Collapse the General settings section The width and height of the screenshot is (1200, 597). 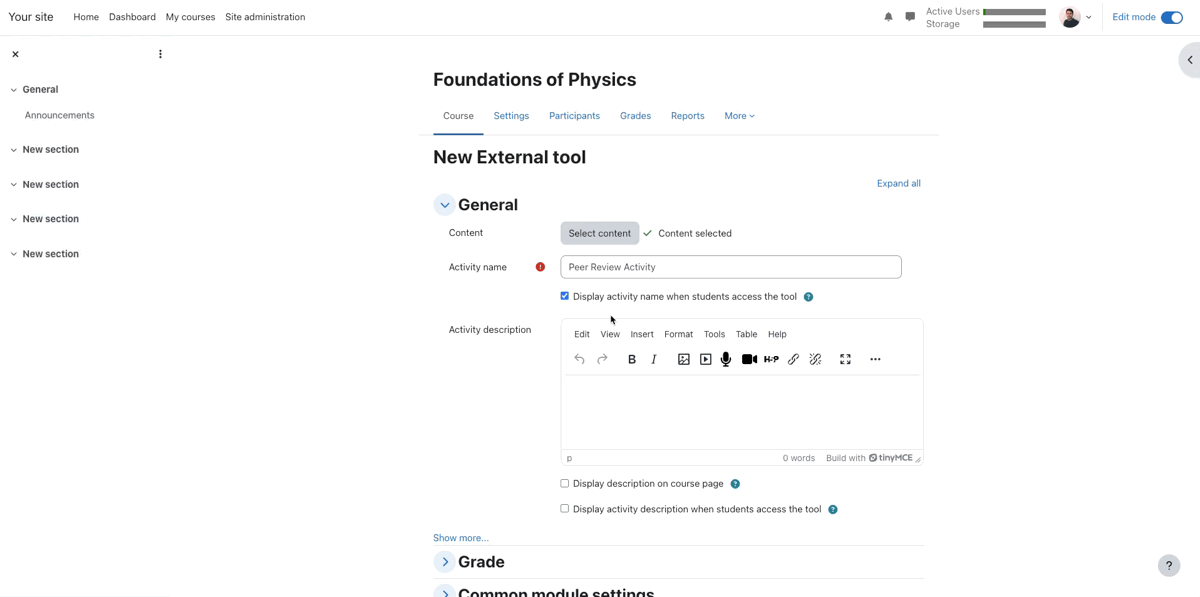coord(444,204)
